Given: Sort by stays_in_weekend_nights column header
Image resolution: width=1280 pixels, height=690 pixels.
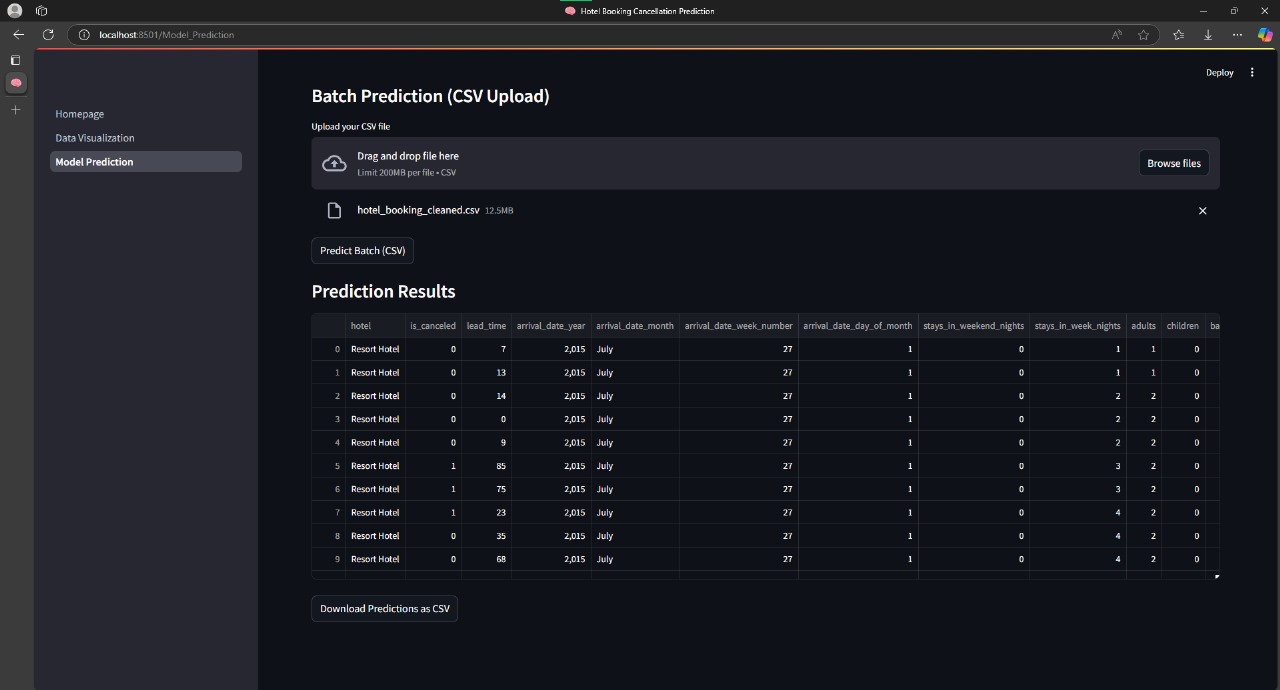Looking at the screenshot, I should (x=974, y=325).
